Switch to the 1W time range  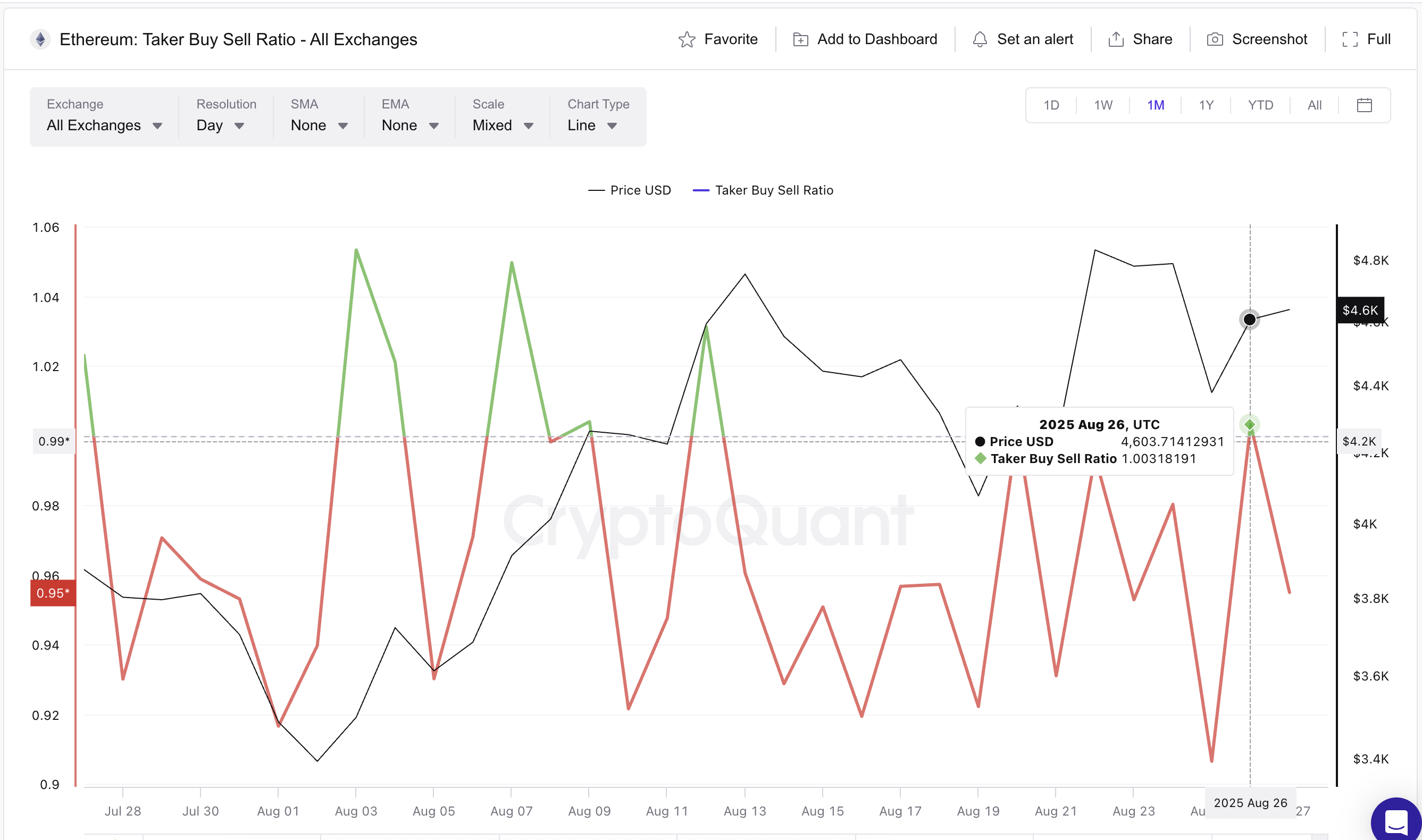click(1103, 105)
